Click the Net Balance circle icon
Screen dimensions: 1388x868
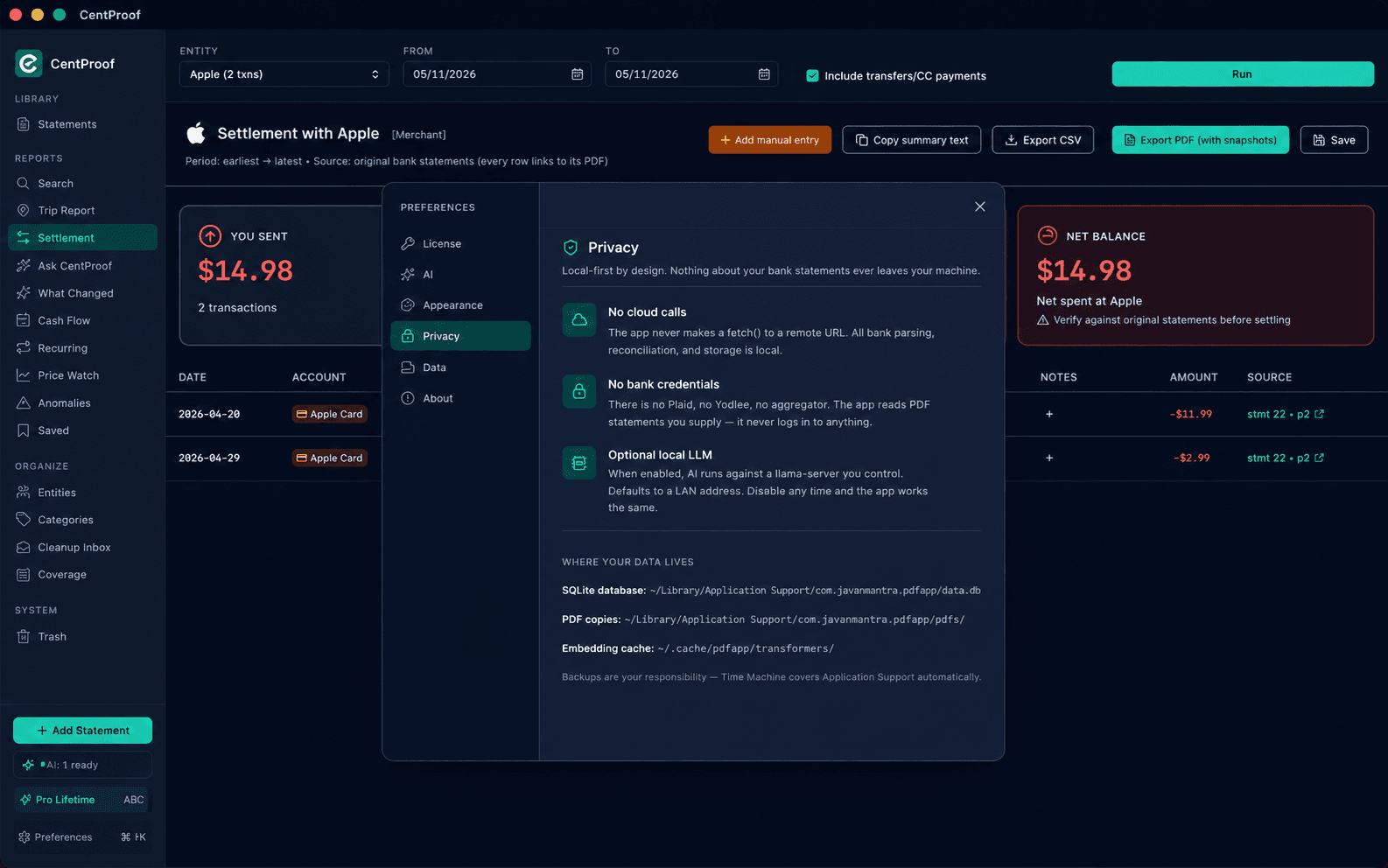point(1048,235)
